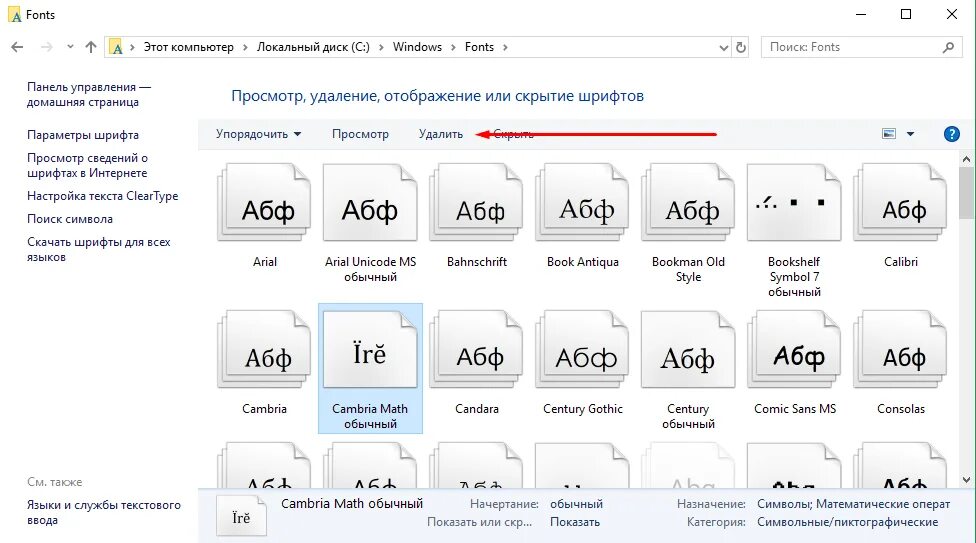Change view layout icon
The width and height of the screenshot is (976, 543).
889,134
